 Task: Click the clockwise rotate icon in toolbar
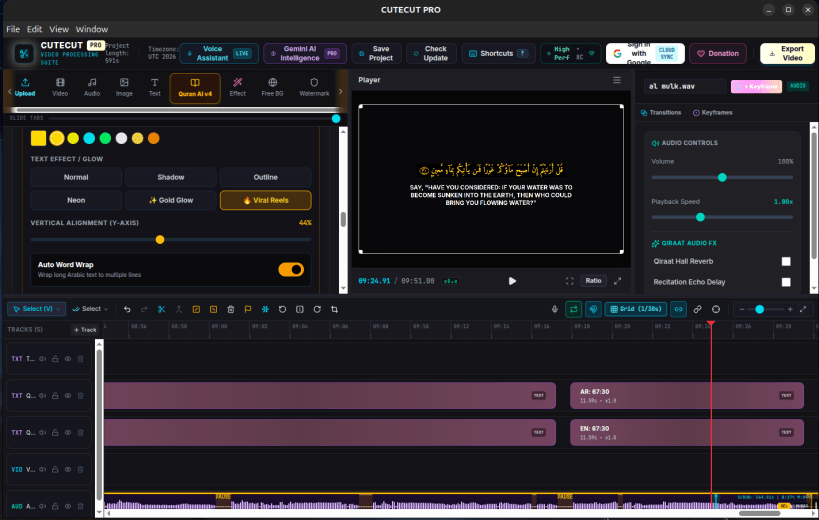point(317,309)
